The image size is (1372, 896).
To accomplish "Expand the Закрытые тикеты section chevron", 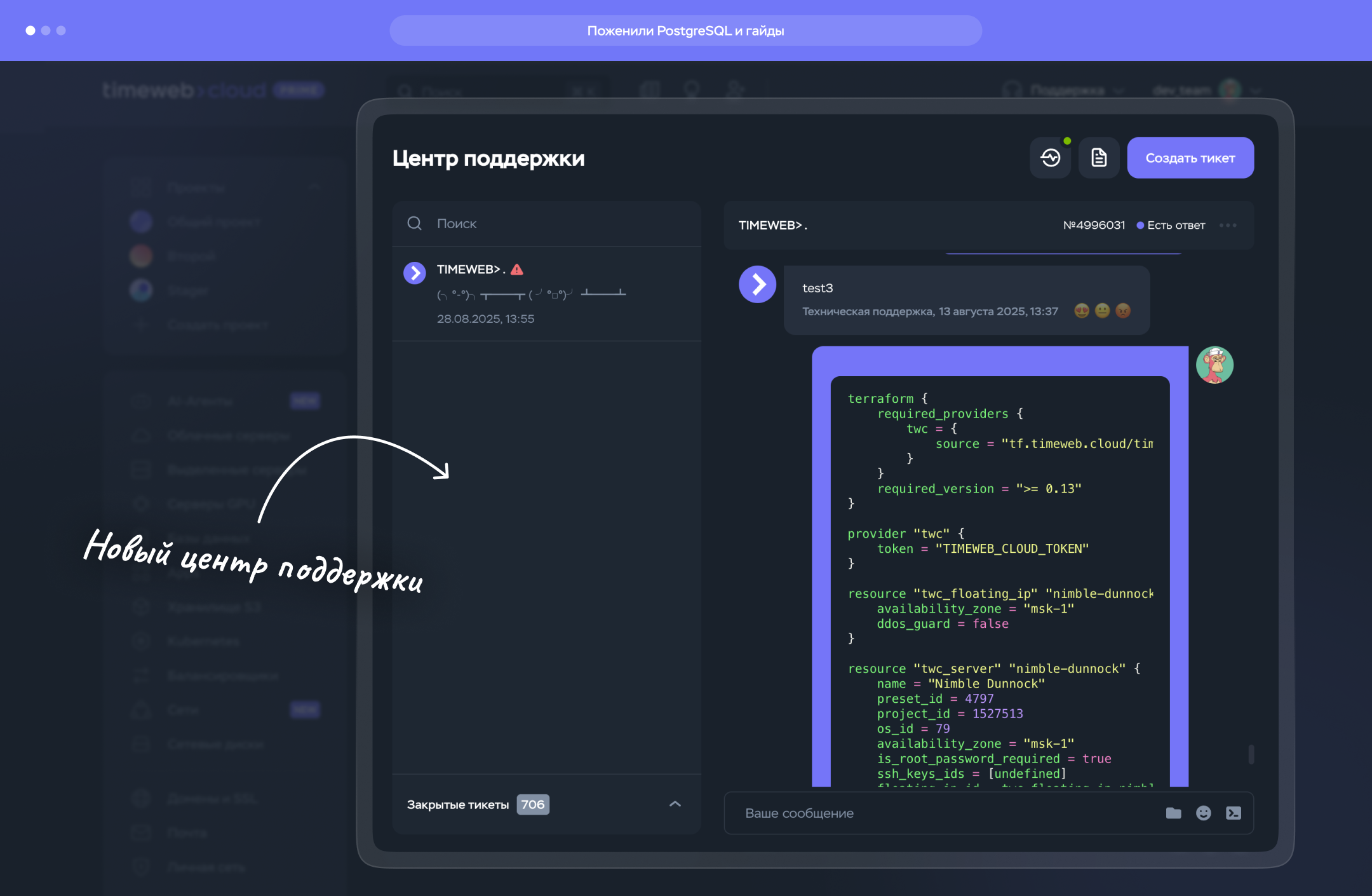I will [x=675, y=804].
